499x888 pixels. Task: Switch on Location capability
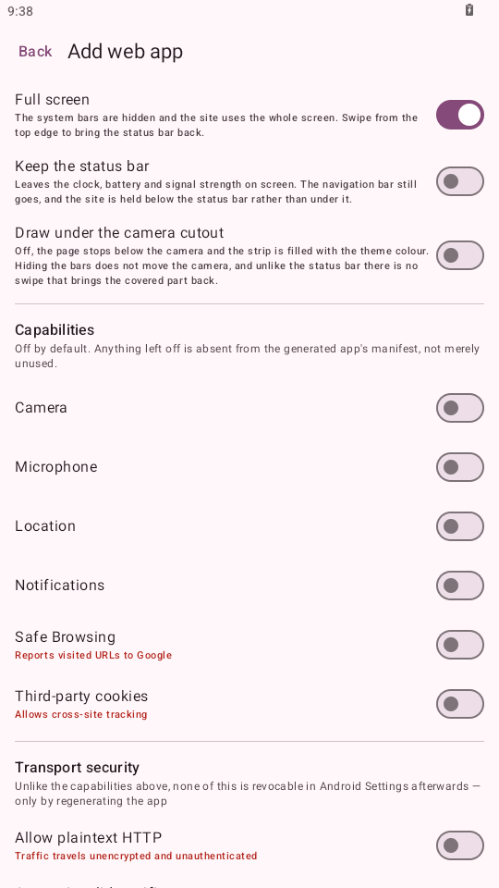(459, 527)
